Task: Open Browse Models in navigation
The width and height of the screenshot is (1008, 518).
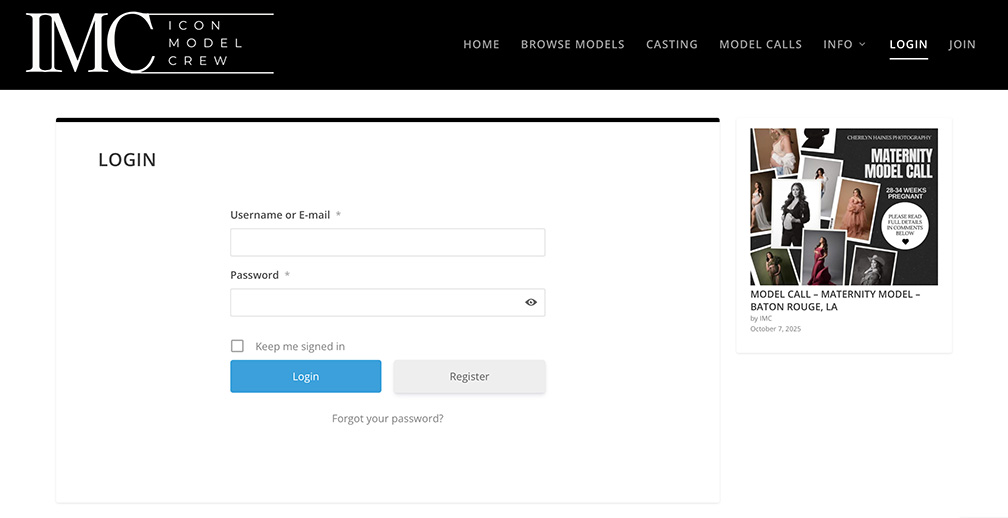Action: coord(572,44)
